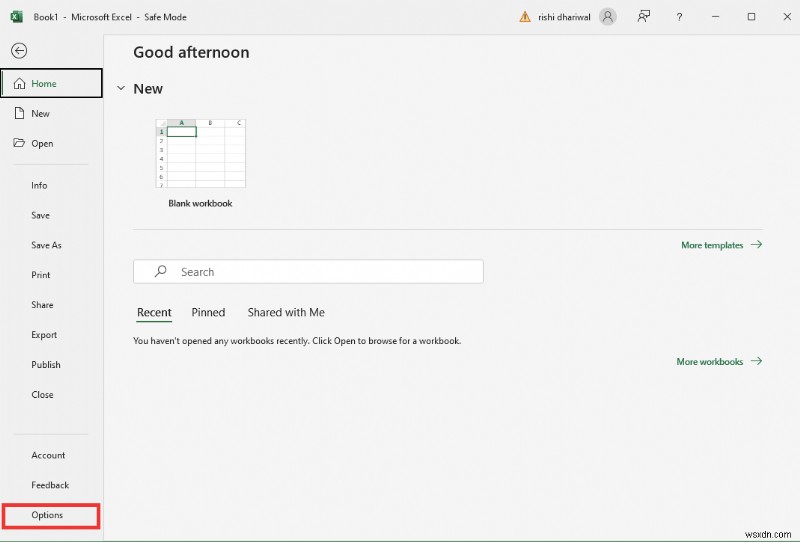Open Excel Options
The width and height of the screenshot is (800, 542).
click(51, 515)
